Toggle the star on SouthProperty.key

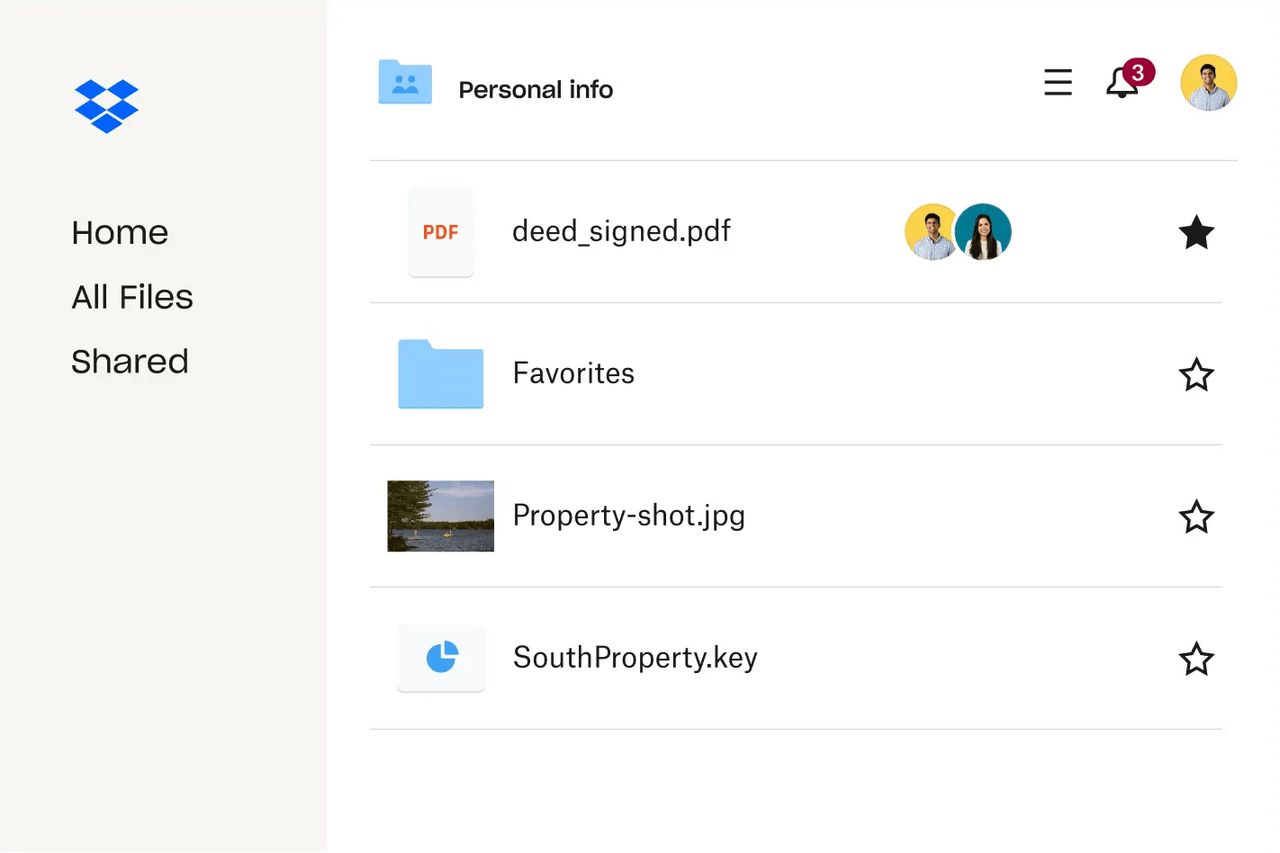click(1196, 659)
